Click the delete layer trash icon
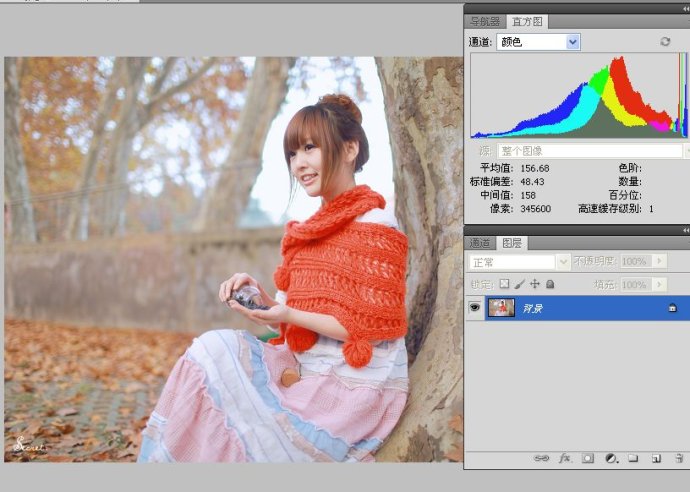The image size is (690, 492). click(x=677, y=458)
